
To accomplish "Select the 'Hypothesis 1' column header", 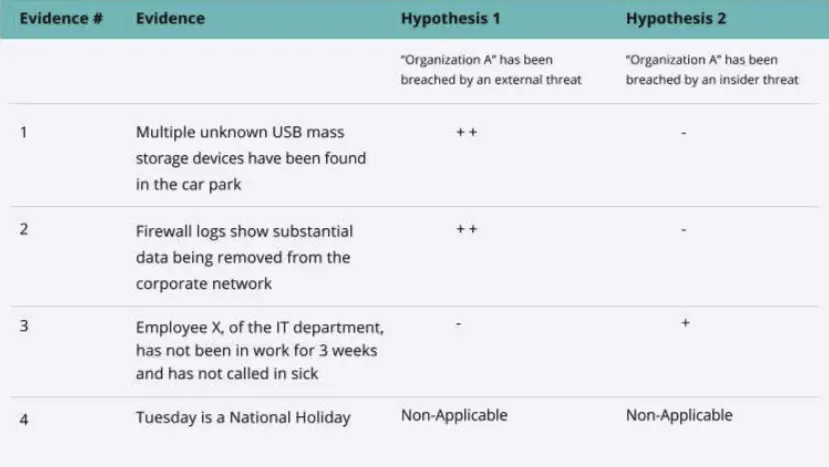I will tap(450, 19).
